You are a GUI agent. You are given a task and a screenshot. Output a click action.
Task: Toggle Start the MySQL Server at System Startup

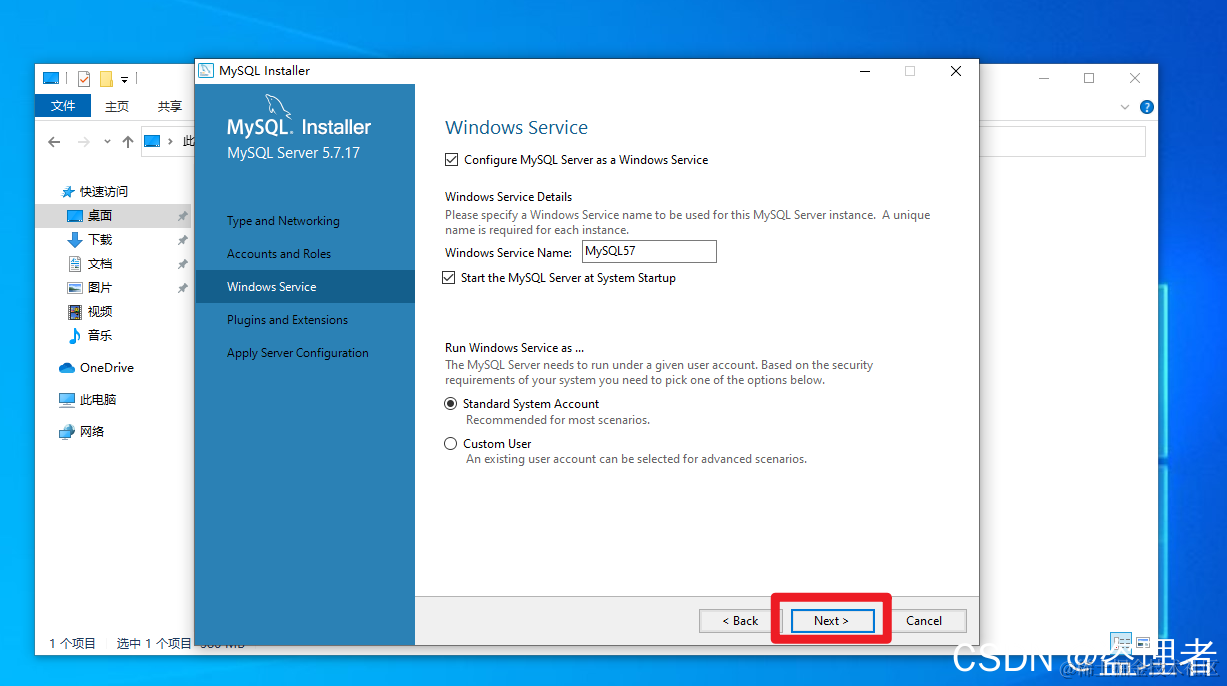pos(449,278)
